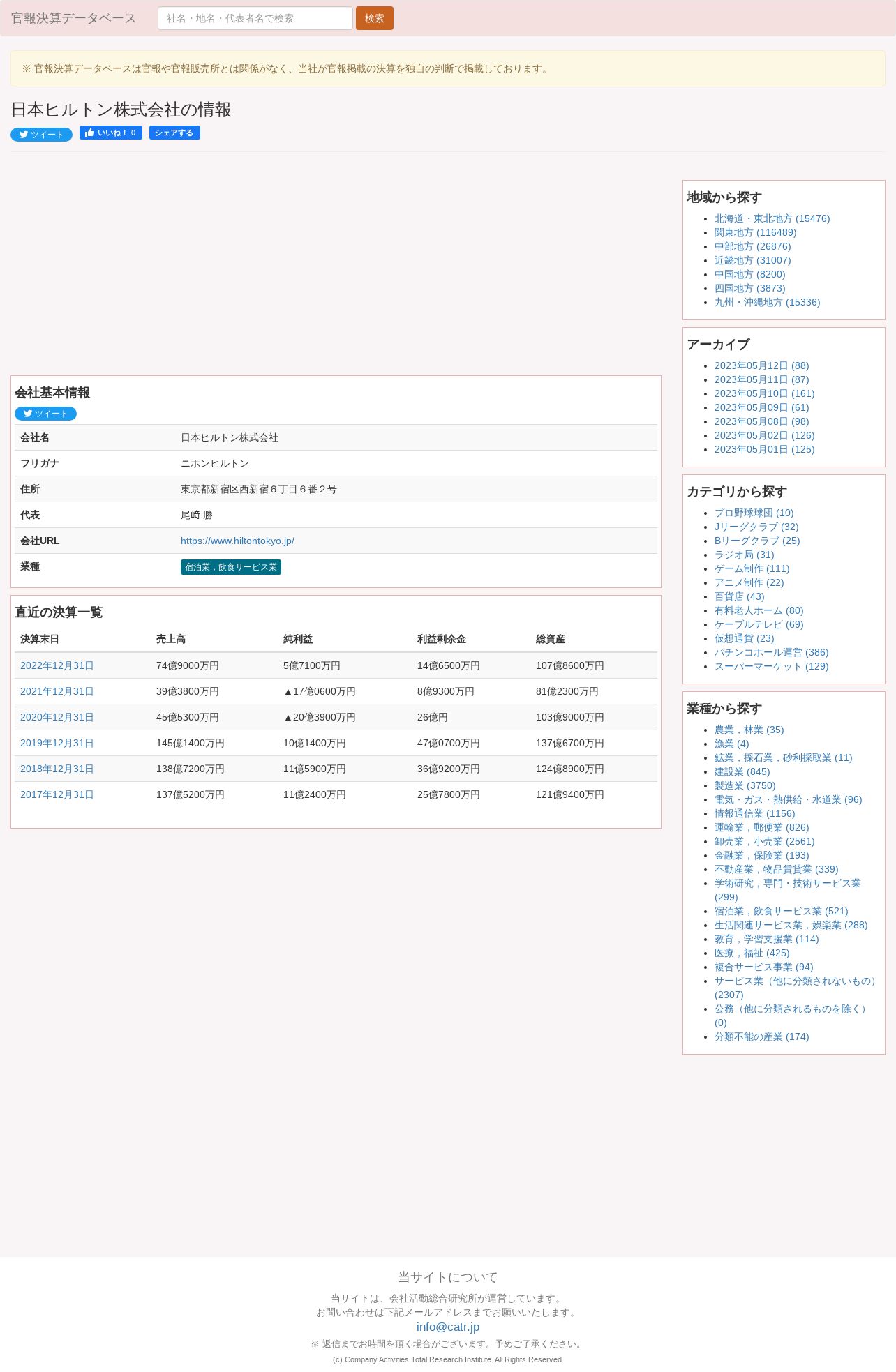This screenshot has width=896, height=1372.
Task: Select 九州・沖縄地方 (15336) region
Action: [767, 302]
